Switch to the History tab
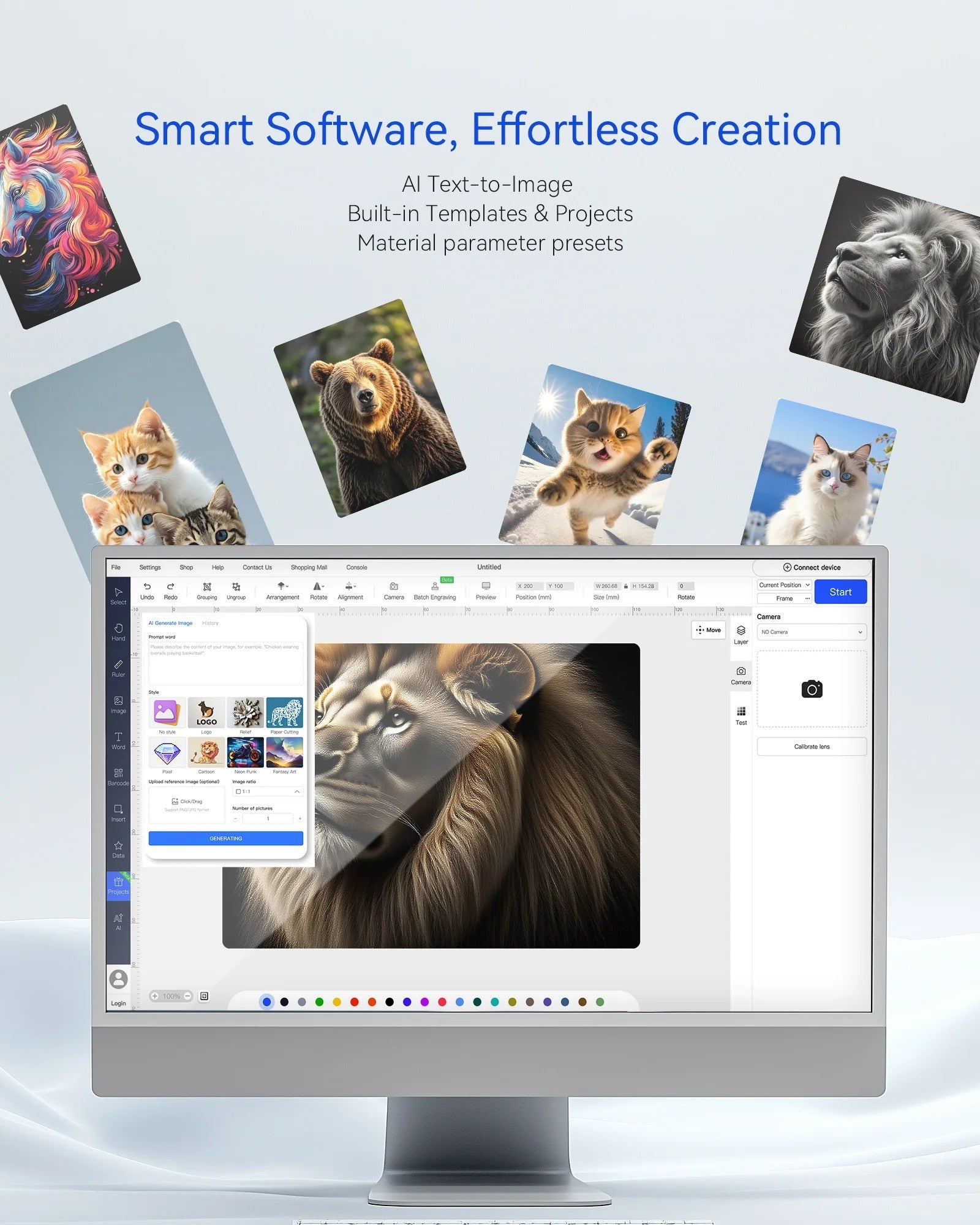The image size is (980, 1225). pyautogui.click(x=210, y=623)
